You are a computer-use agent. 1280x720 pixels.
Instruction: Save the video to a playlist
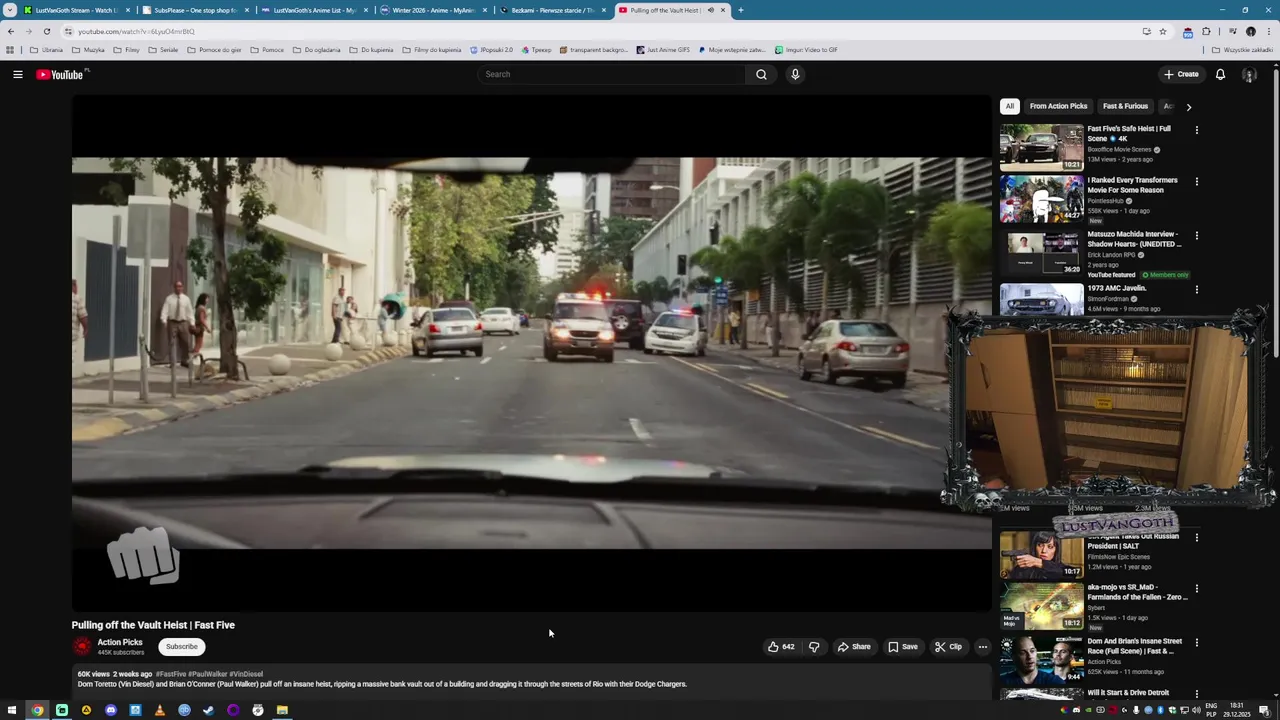coord(903,647)
